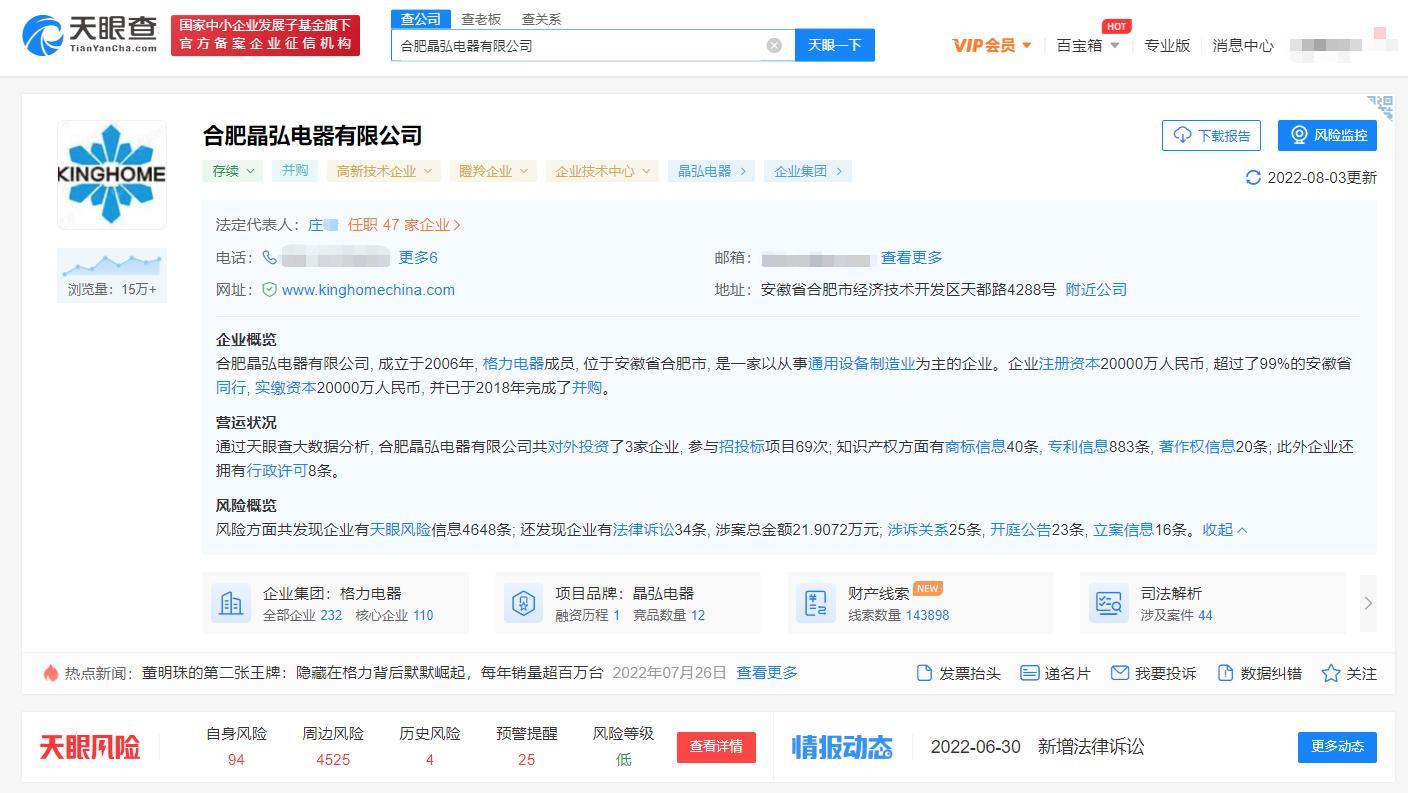
Task: Click 更多6 phone numbers link
Action: point(418,257)
